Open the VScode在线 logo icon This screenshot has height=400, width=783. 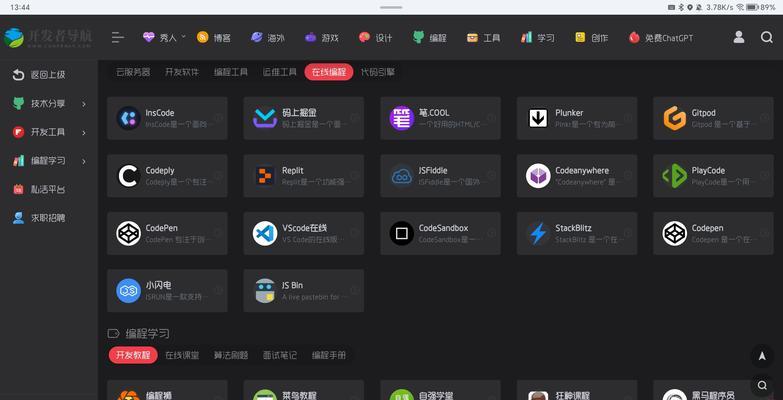[x=265, y=233]
